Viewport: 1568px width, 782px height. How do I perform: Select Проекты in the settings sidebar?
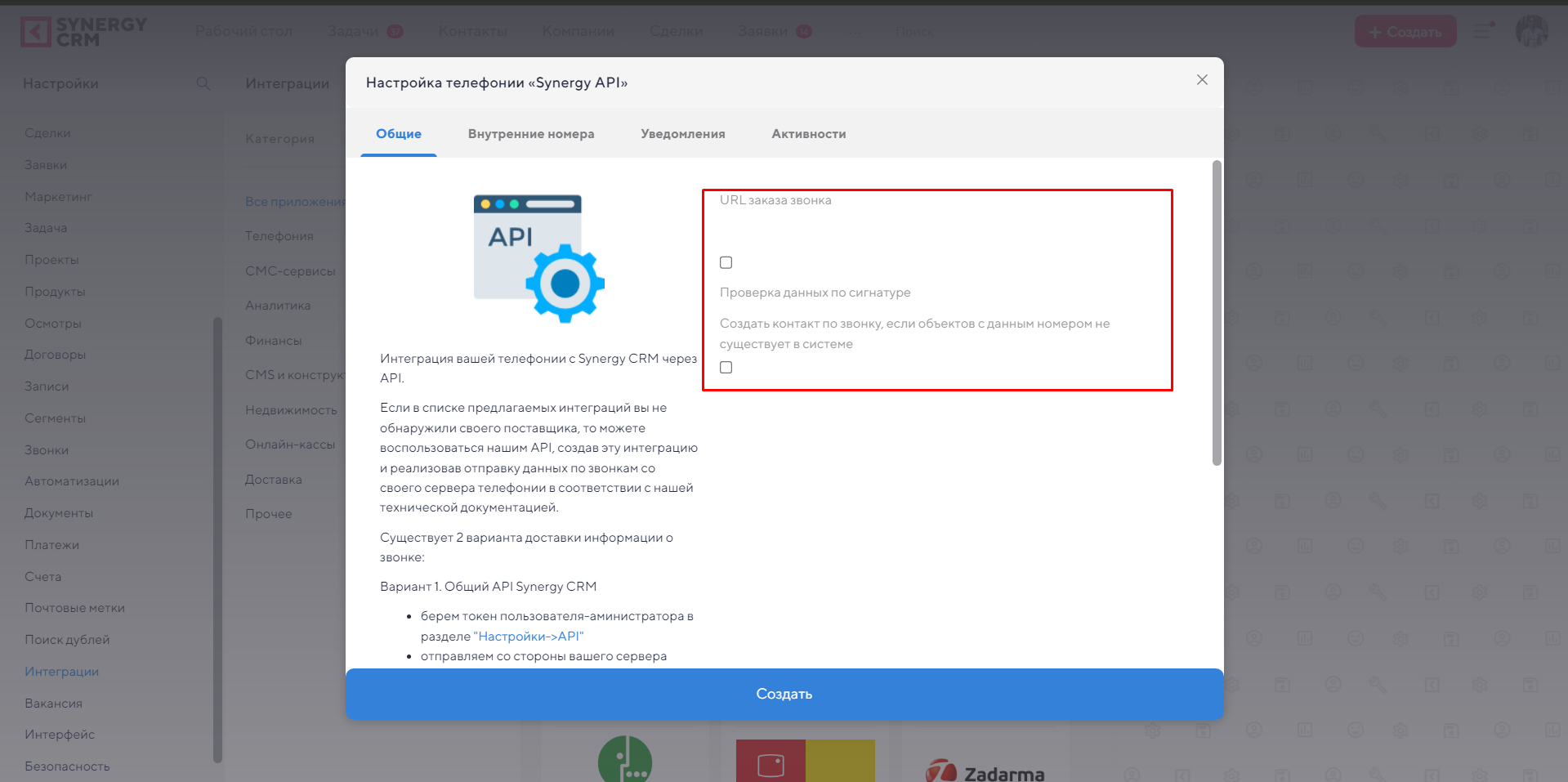pos(51,260)
